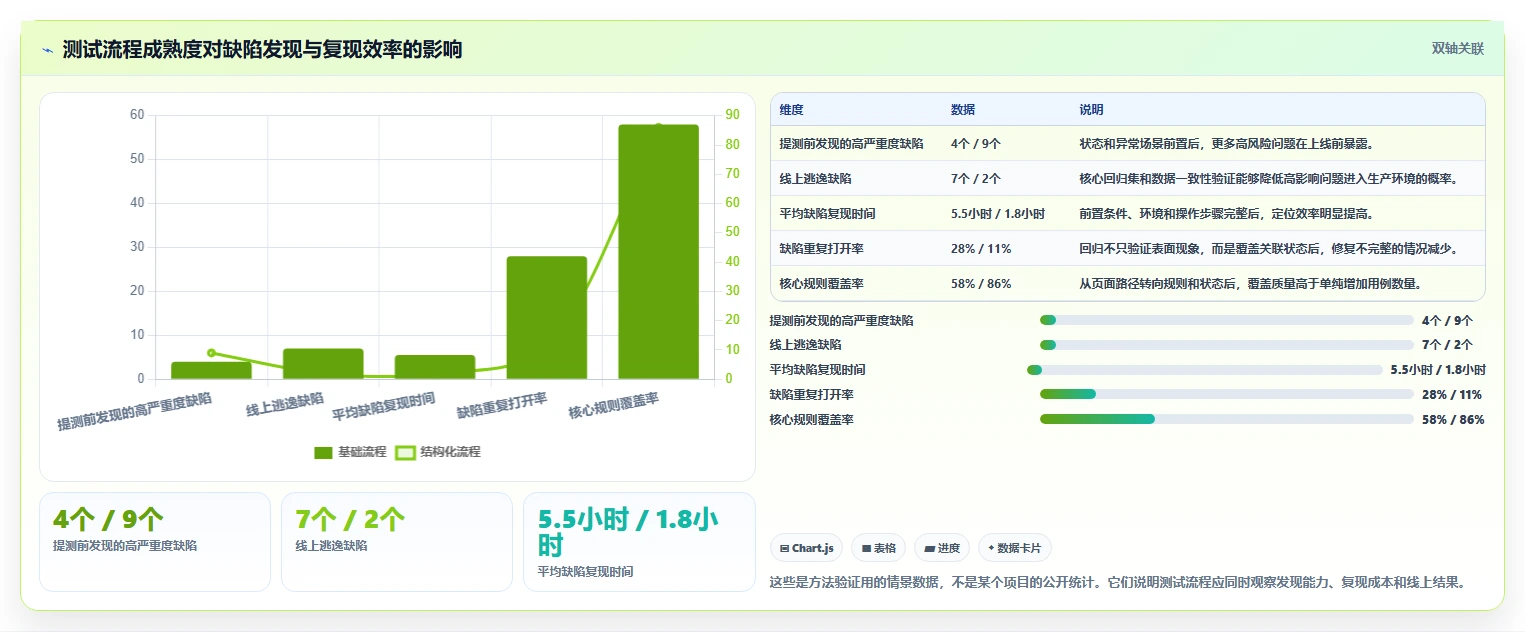Image resolution: width=1525 pixels, height=632 pixels.
Task: Click the 平均缺陷复现时间 progress bar
Action: point(1205,370)
